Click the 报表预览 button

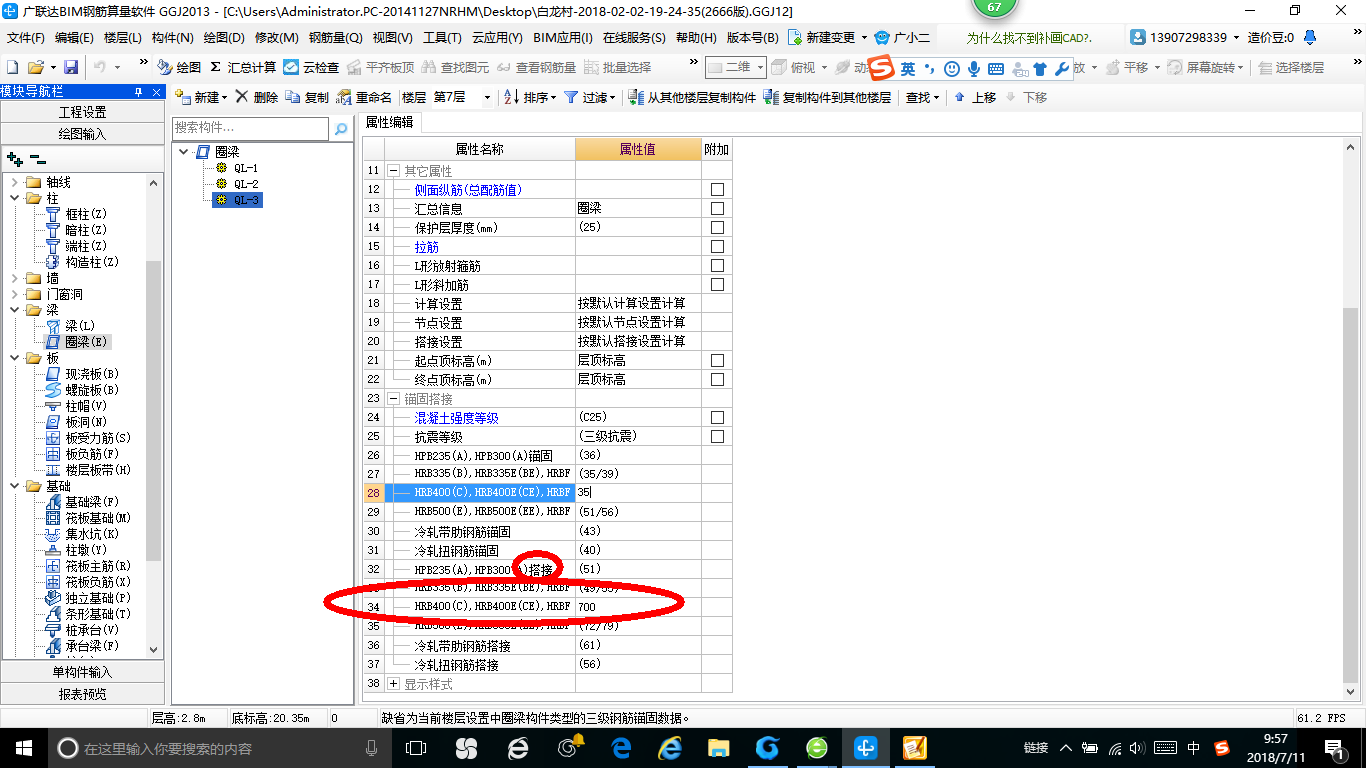82,694
